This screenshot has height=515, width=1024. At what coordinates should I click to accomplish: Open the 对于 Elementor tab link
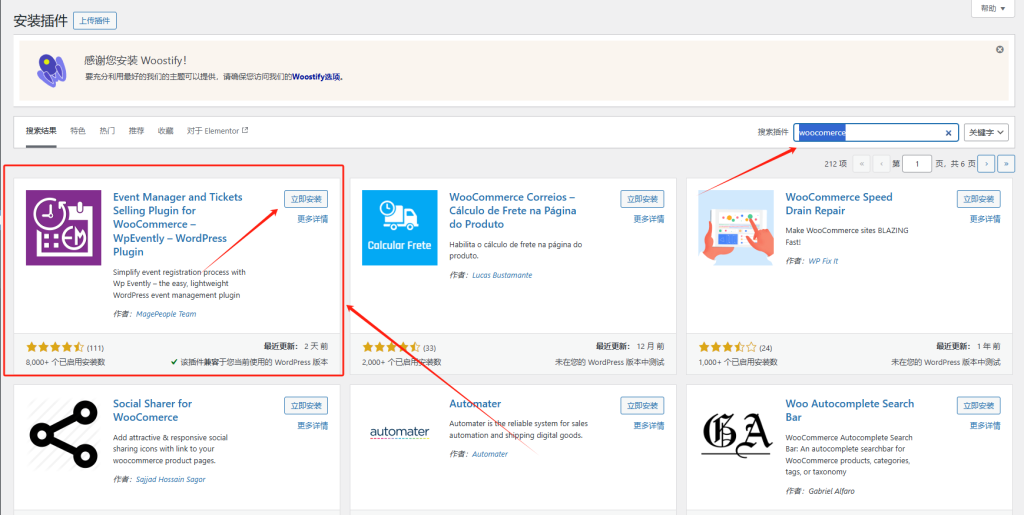pyautogui.click(x=217, y=131)
